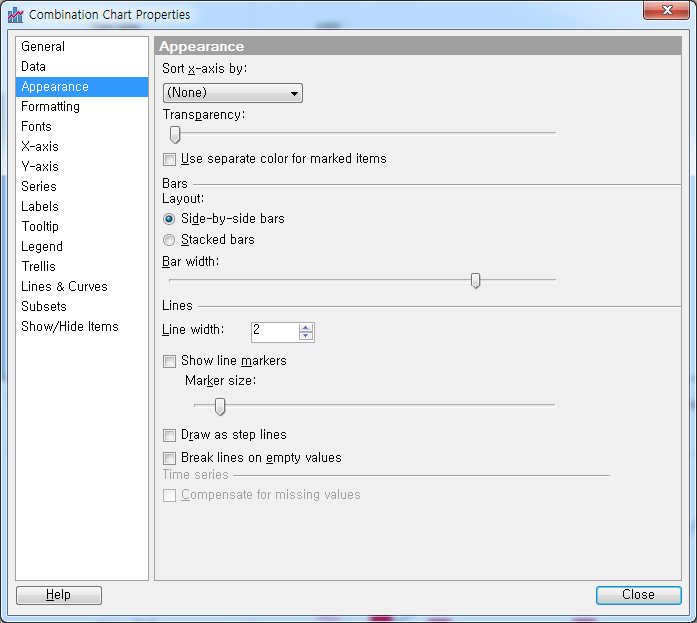Switch to the Fonts page

pos(82,127)
